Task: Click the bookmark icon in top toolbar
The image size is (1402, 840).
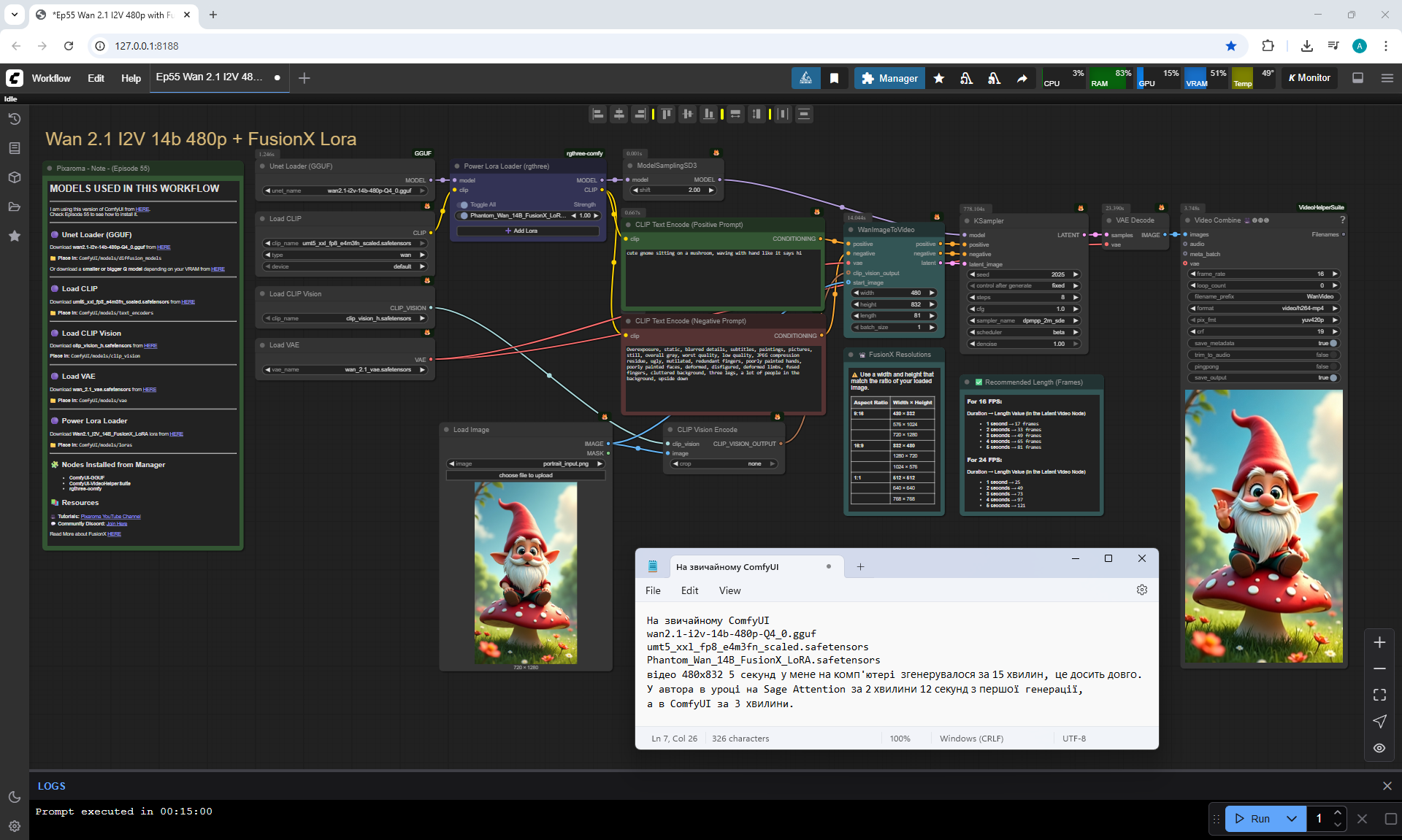Action: coord(834,78)
